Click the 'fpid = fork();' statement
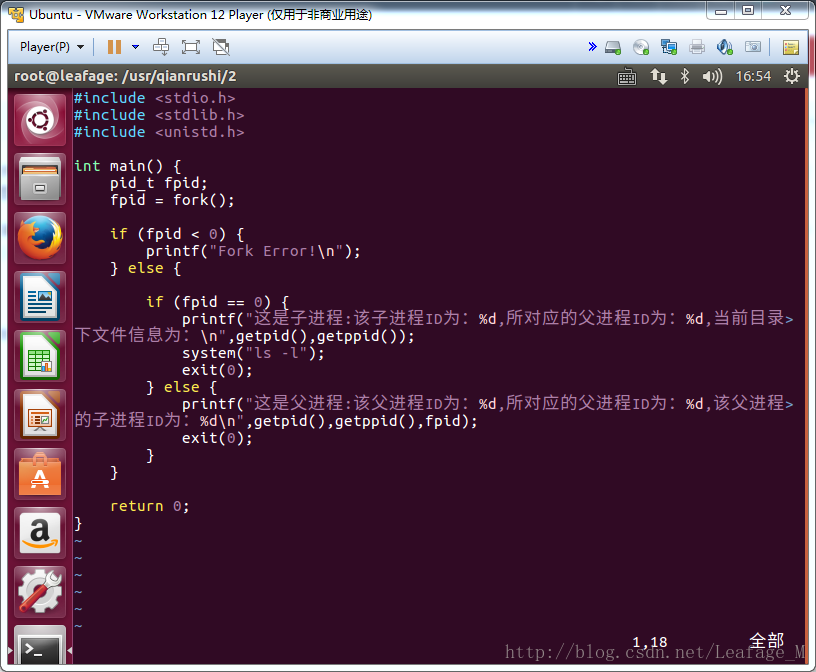This screenshot has width=816, height=672. 172,200
